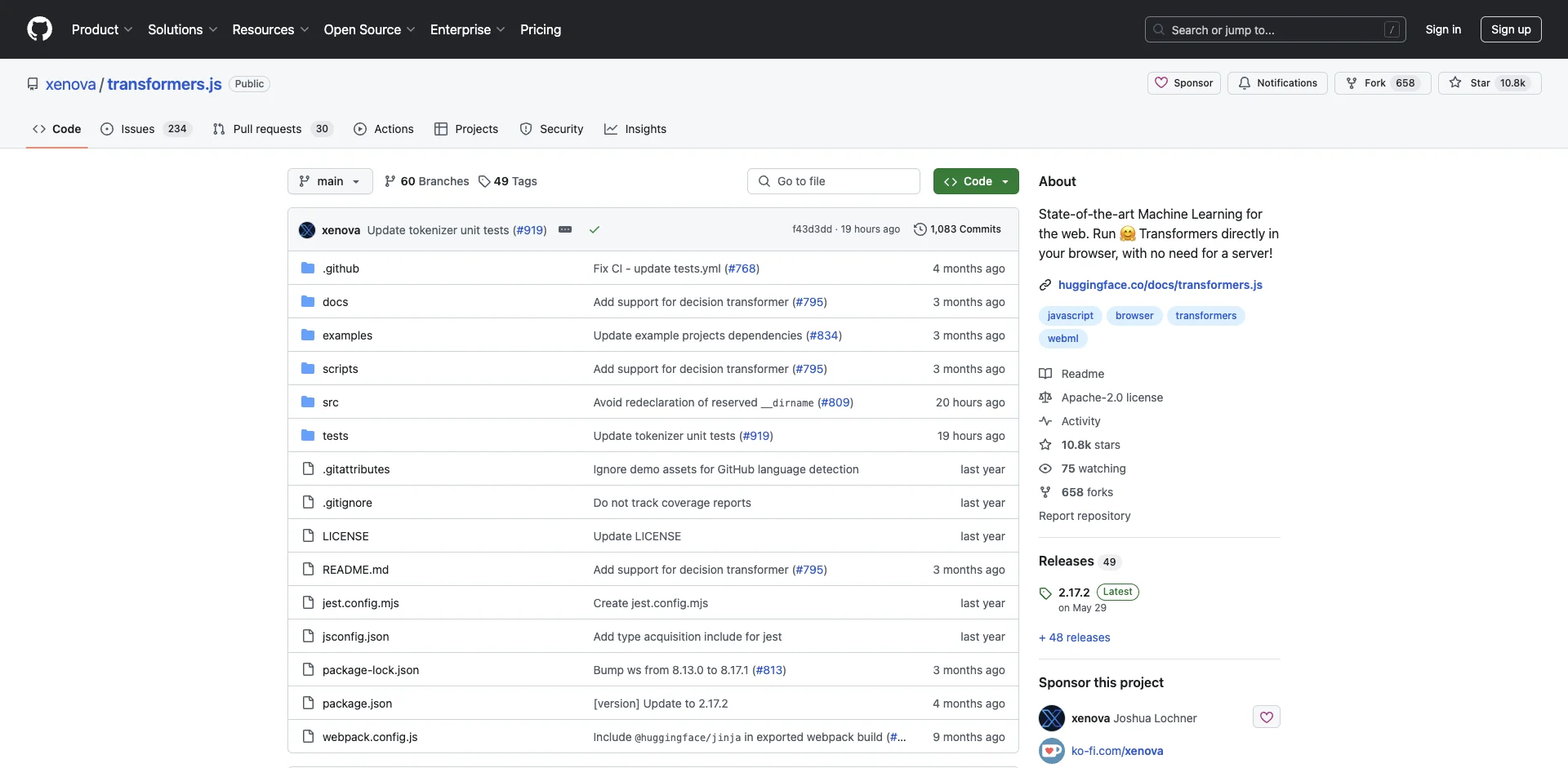The image size is (1568, 768).
Task: Open the scripts folder icon
Action: (x=308, y=369)
